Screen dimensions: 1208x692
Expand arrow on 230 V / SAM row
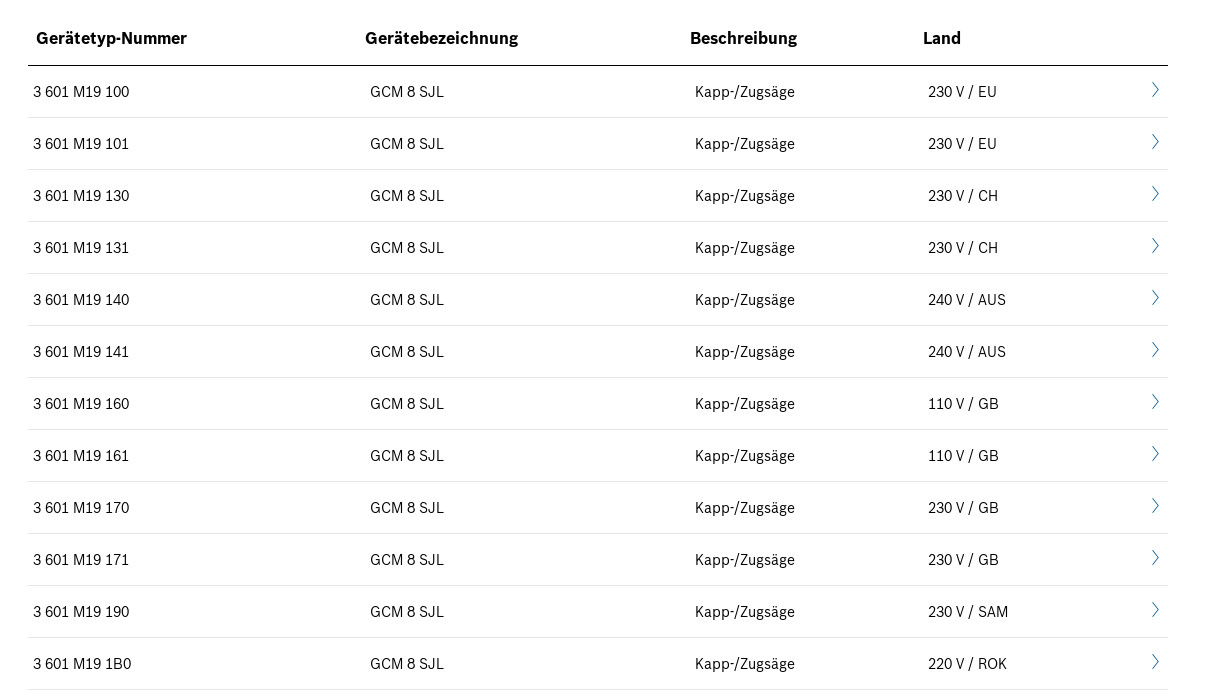pyautogui.click(x=1155, y=610)
